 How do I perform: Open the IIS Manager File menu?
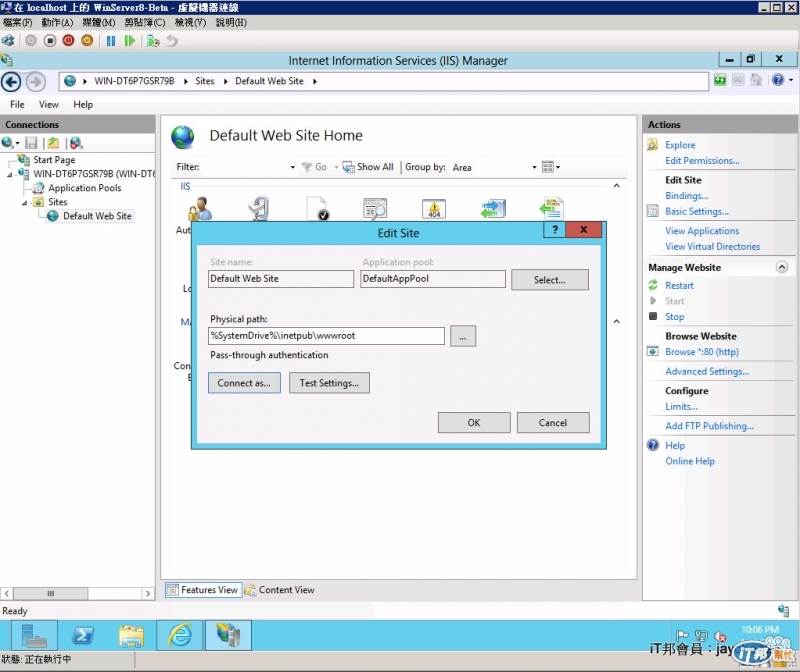[17, 105]
